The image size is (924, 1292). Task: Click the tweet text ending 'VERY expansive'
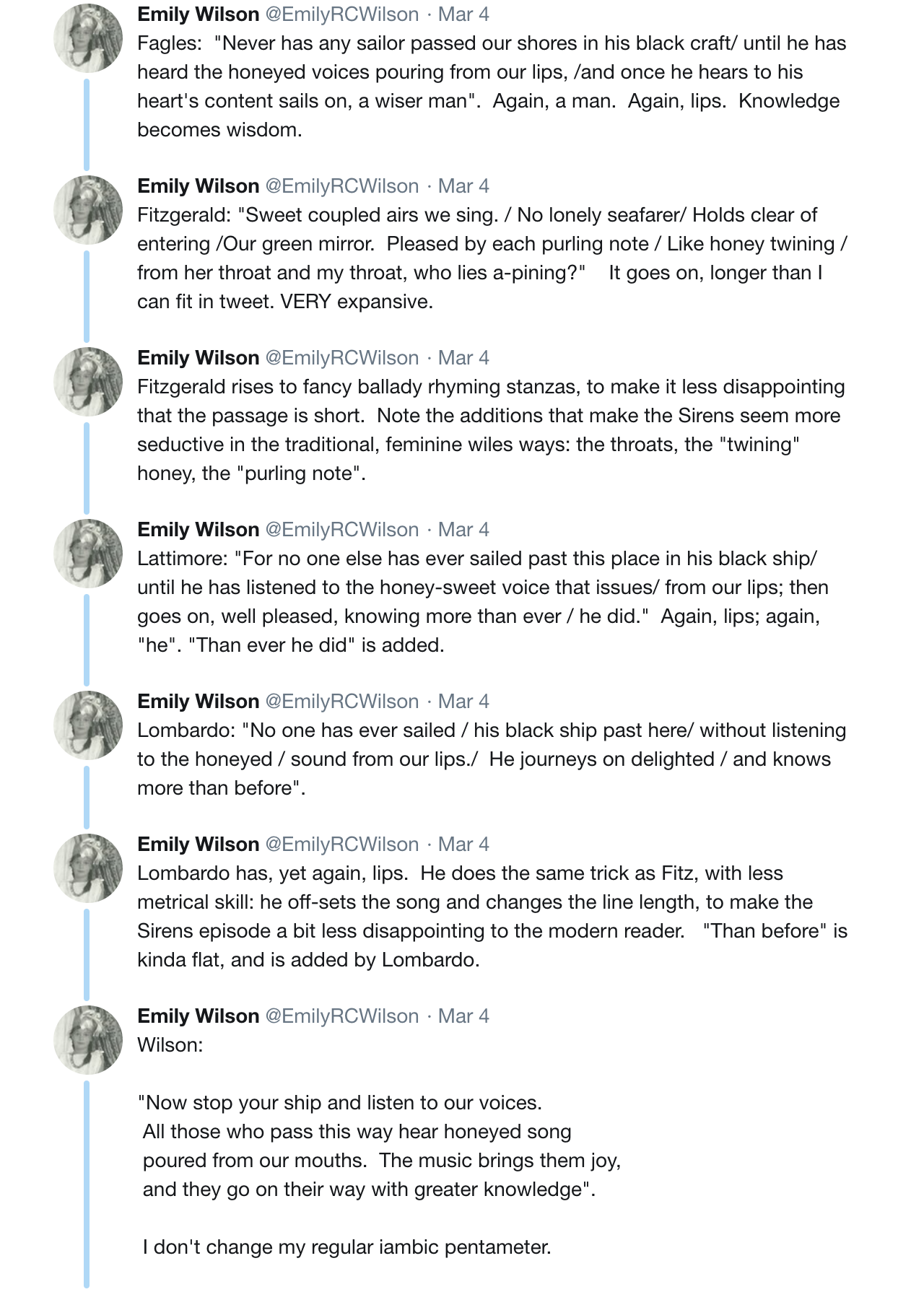click(x=491, y=258)
